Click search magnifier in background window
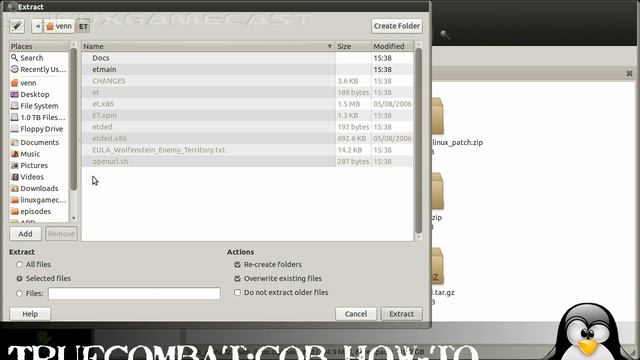 click(445, 35)
